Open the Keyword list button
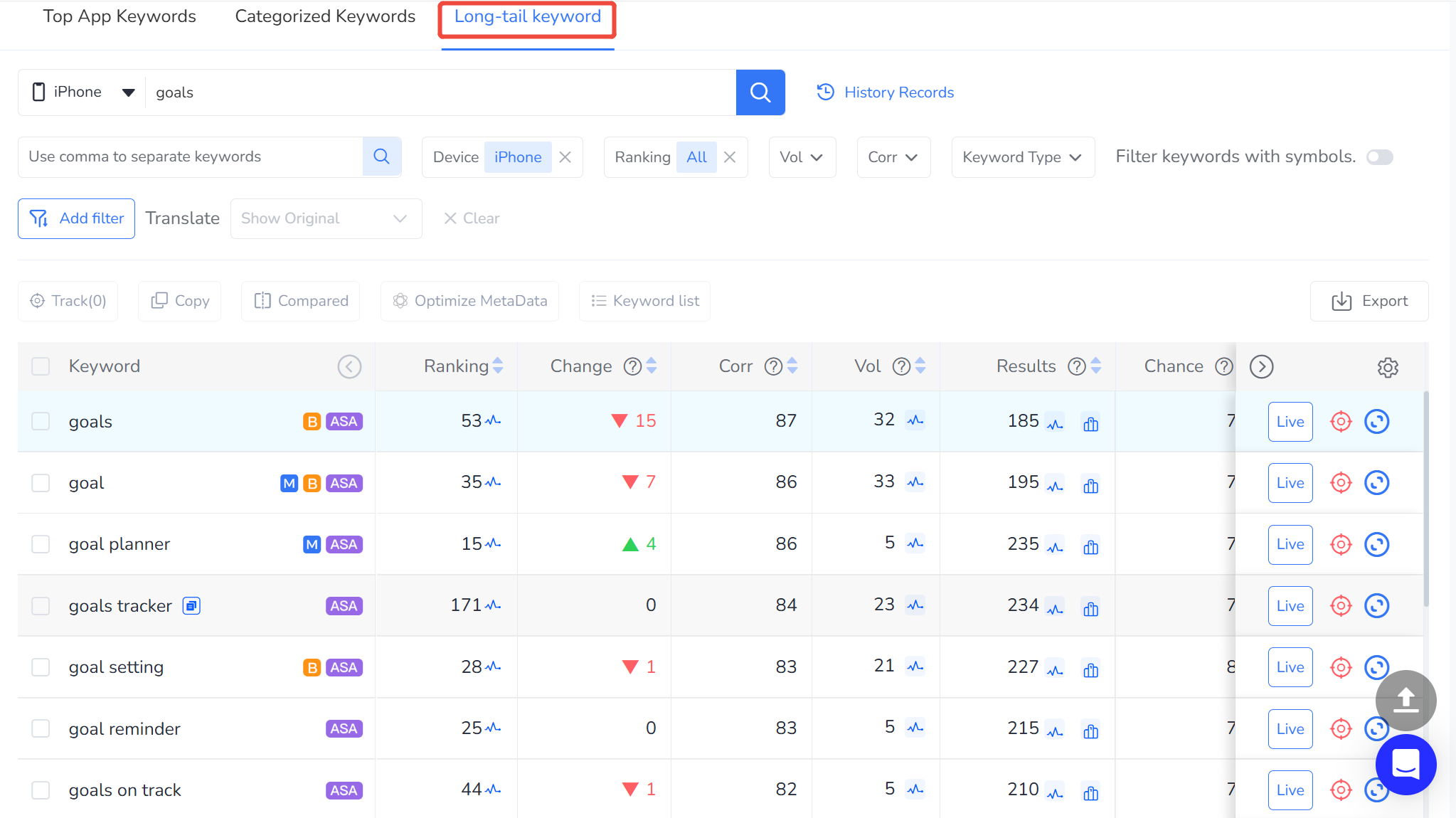The width and height of the screenshot is (1456, 818). [x=644, y=301]
